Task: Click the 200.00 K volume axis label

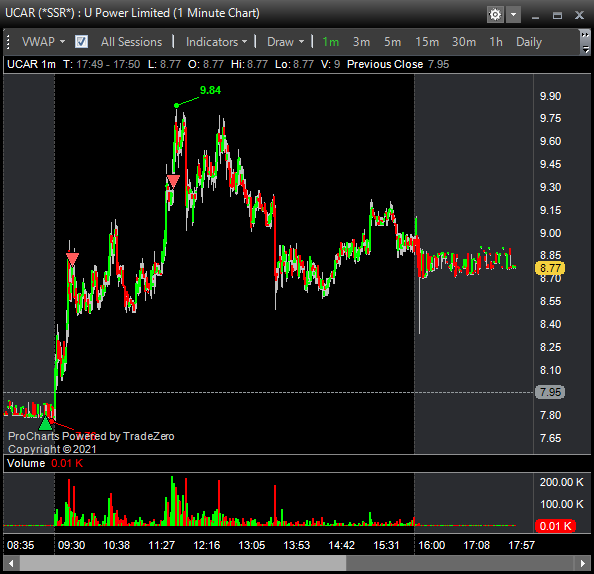Action: (x=561, y=482)
